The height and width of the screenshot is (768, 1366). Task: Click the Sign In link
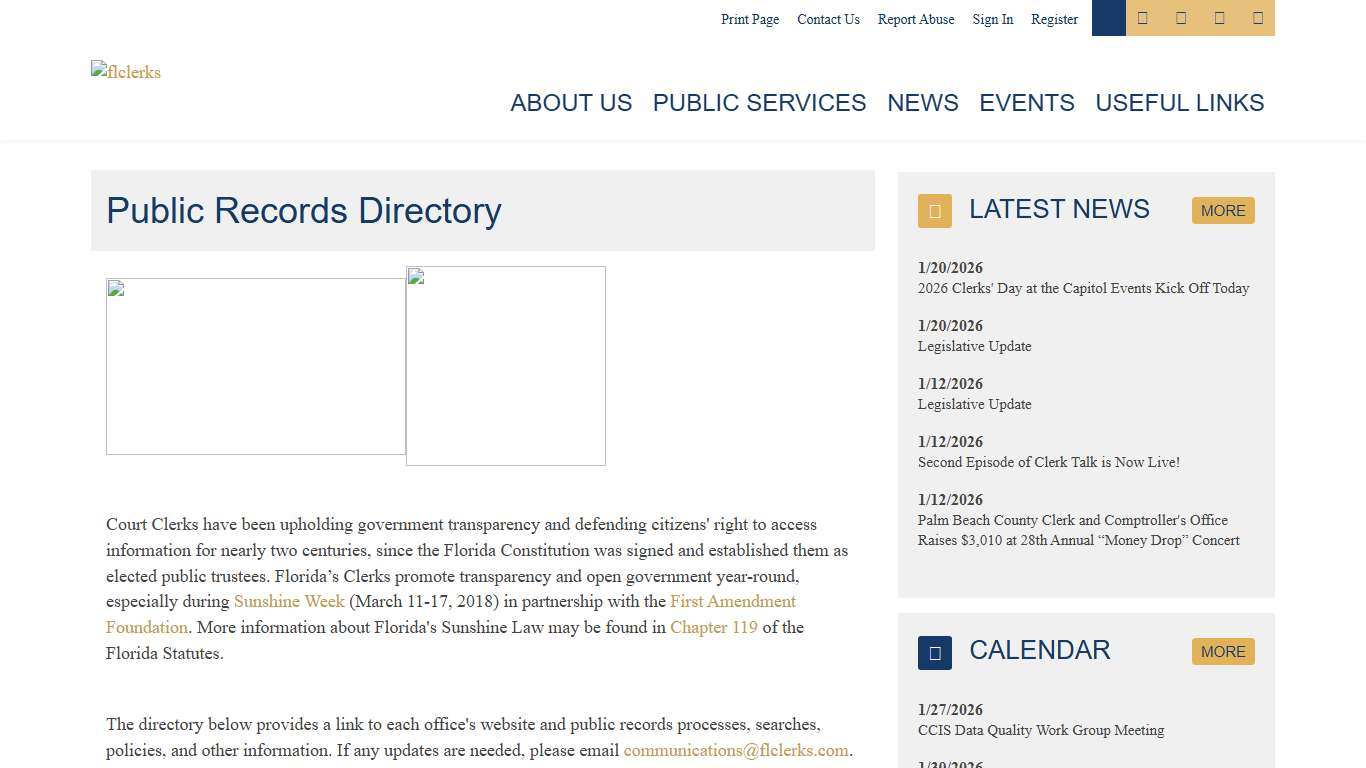992,19
